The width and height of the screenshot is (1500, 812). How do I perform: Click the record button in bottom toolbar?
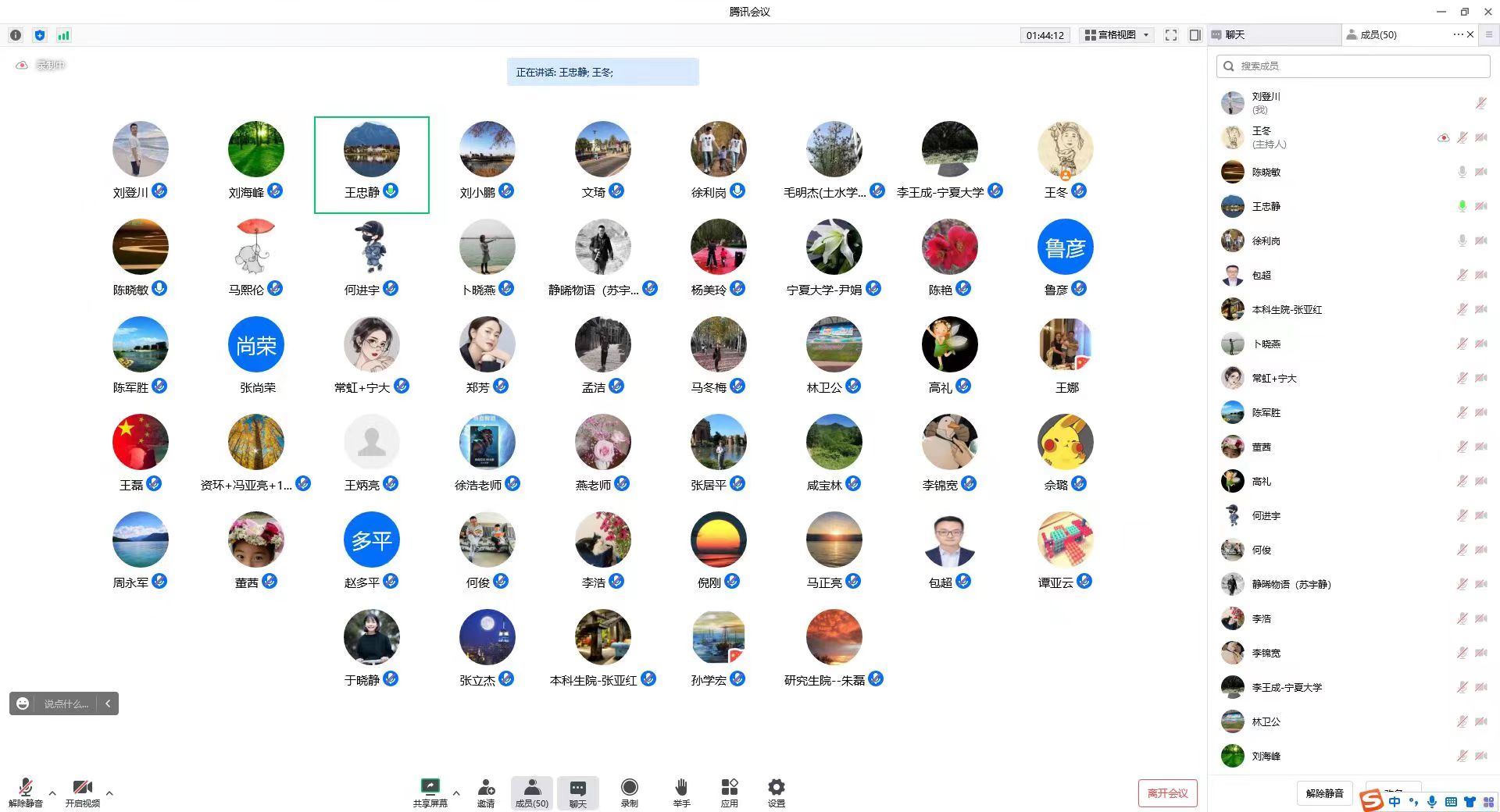coord(629,787)
